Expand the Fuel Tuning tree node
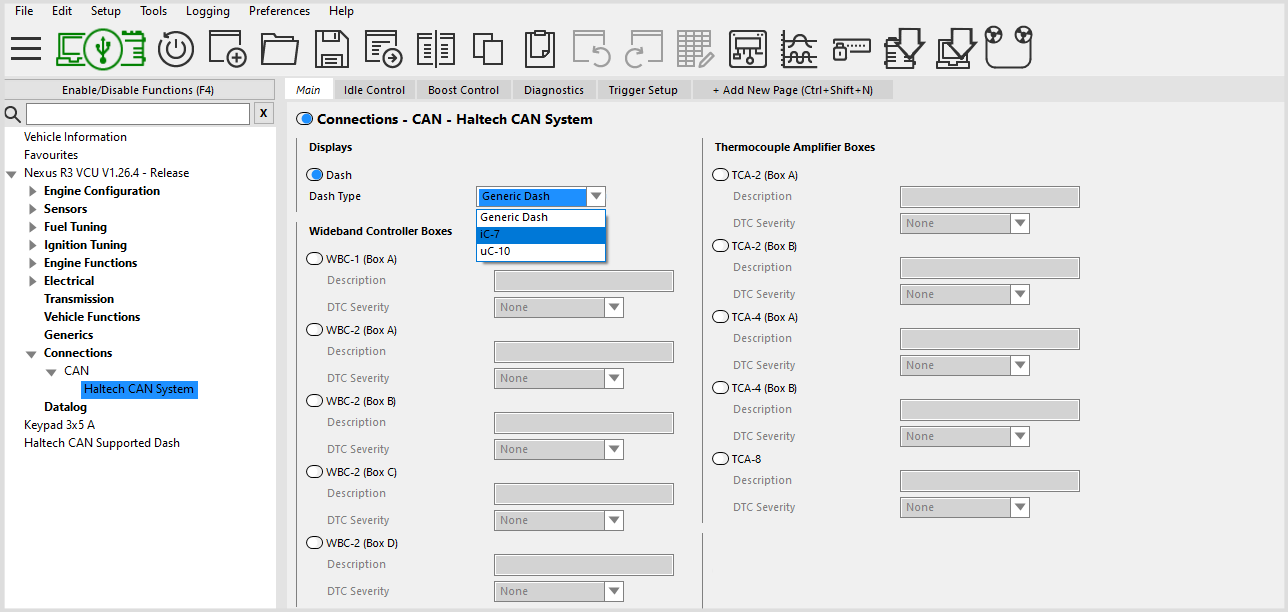Viewport: 1288px width, 612px height. [x=33, y=227]
